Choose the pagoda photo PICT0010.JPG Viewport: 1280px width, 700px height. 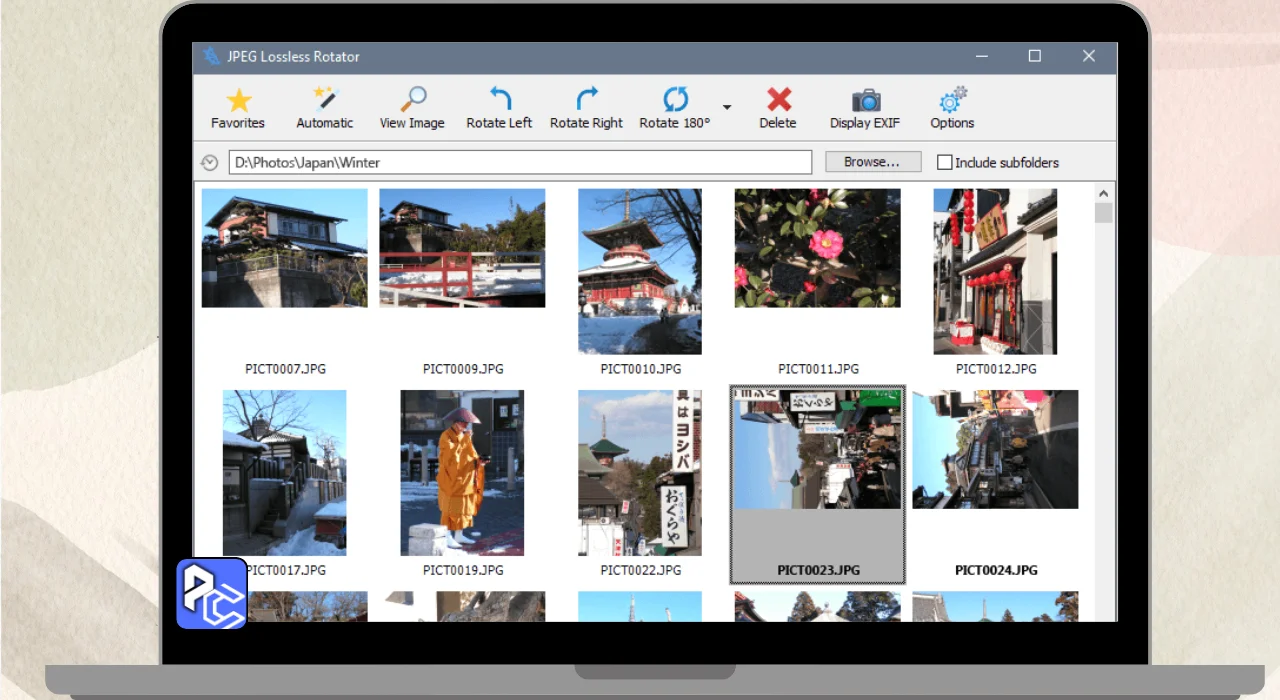tap(640, 271)
